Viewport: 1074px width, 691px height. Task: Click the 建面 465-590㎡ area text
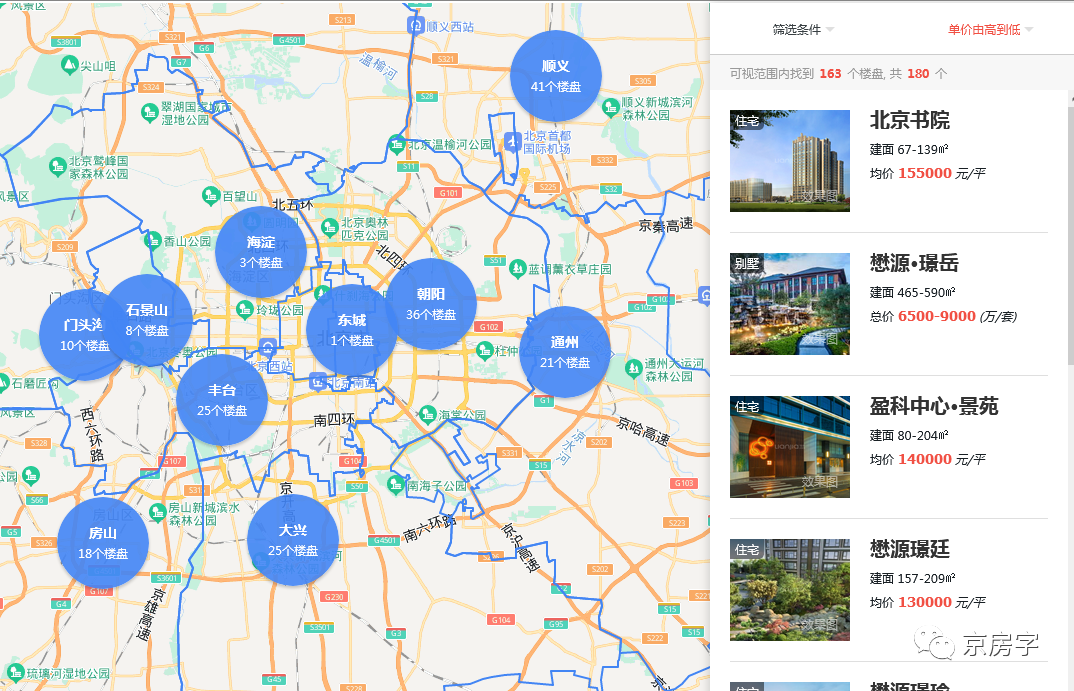pos(912,292)
